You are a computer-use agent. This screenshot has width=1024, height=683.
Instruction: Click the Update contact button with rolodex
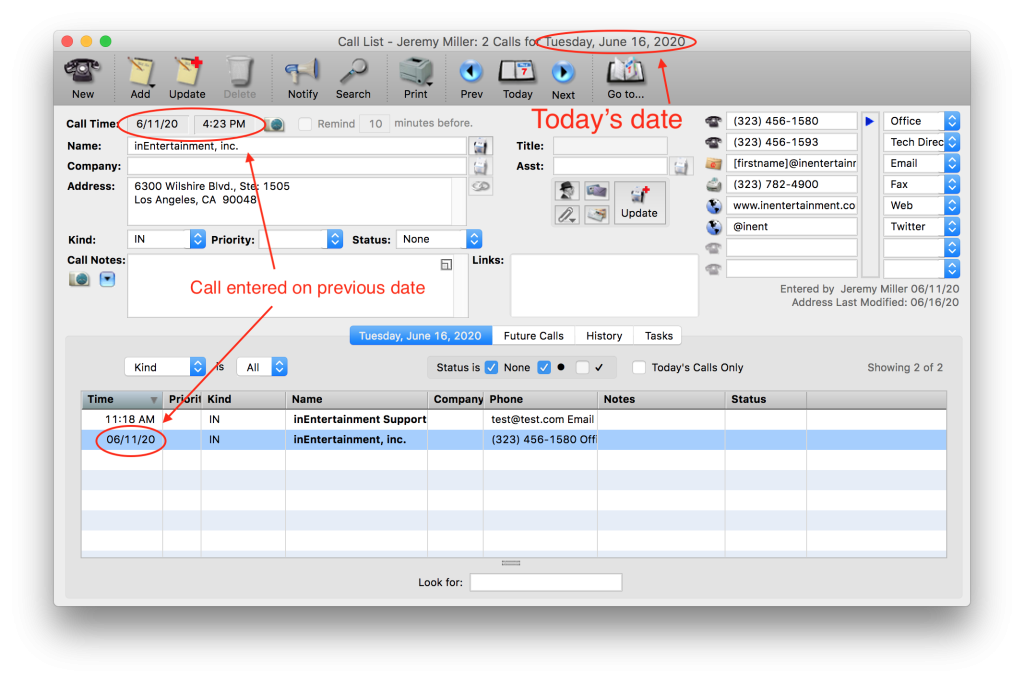(639, 202)
